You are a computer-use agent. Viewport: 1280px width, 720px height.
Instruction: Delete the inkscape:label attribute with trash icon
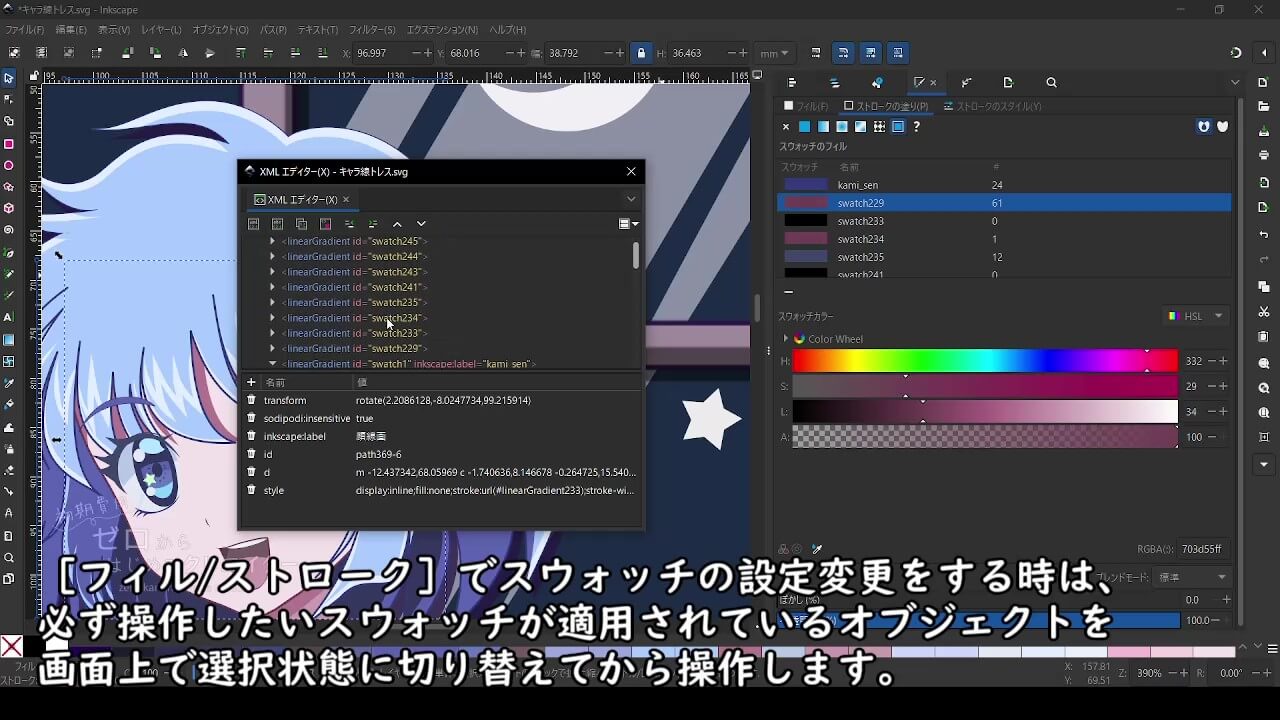tap(252, 436)
